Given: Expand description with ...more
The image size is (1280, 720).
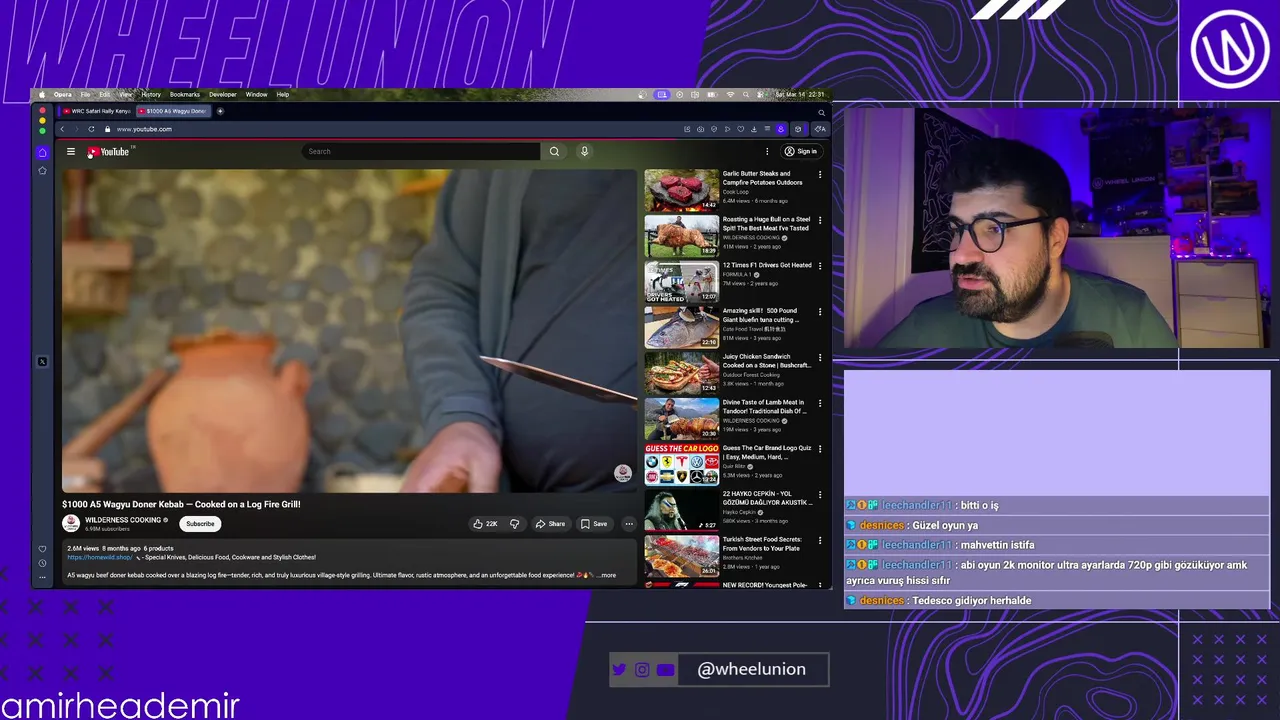Looking at the screenshot, I should tap(606, 575).
